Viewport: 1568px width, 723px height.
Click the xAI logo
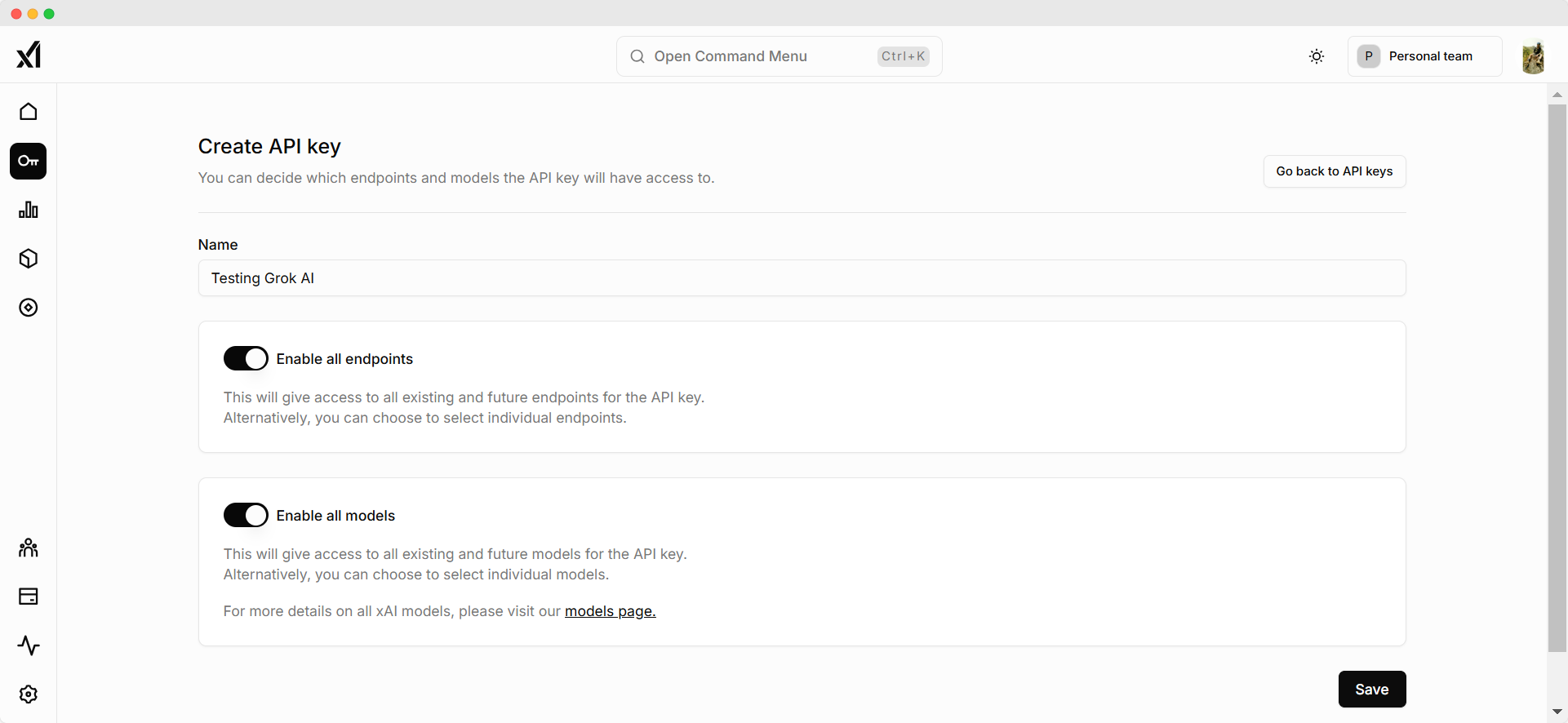(x=29, y=55)
